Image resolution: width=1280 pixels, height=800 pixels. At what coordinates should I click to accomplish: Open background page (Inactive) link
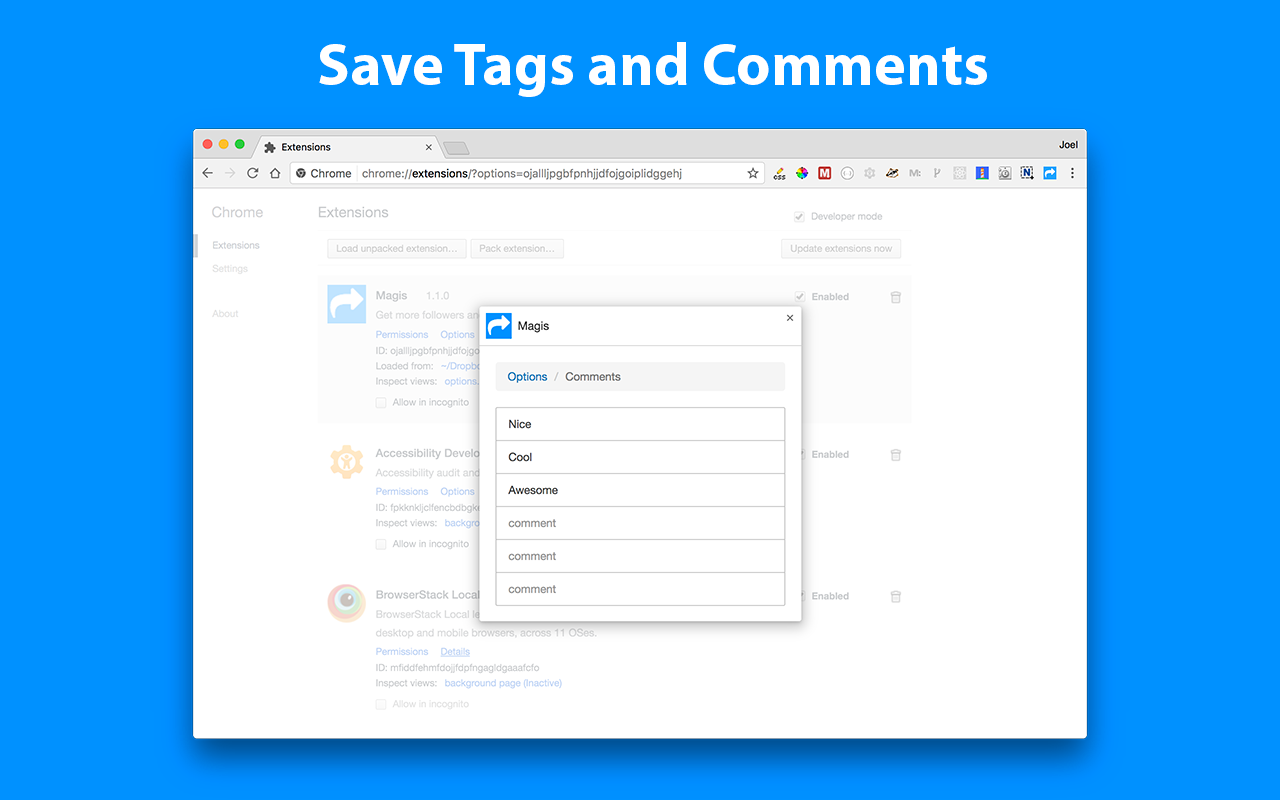[x=503, y=684]
